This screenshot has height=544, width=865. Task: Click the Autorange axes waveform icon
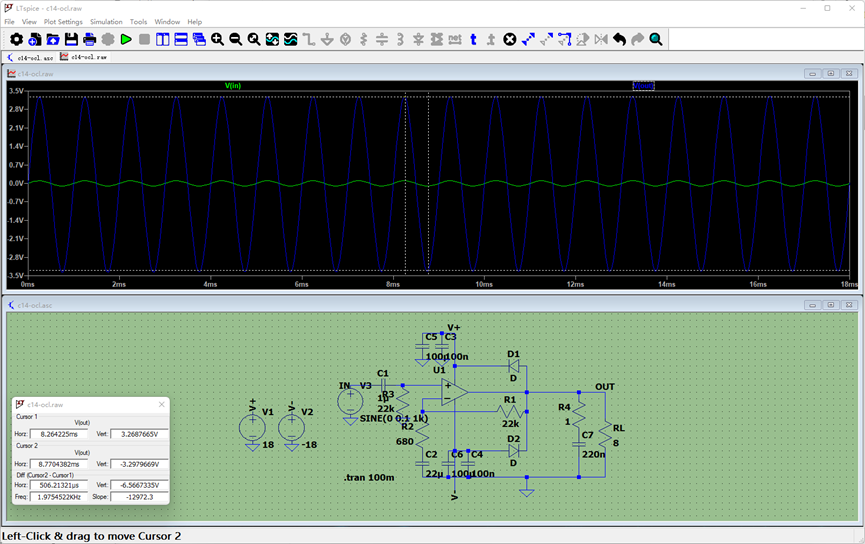272,39
